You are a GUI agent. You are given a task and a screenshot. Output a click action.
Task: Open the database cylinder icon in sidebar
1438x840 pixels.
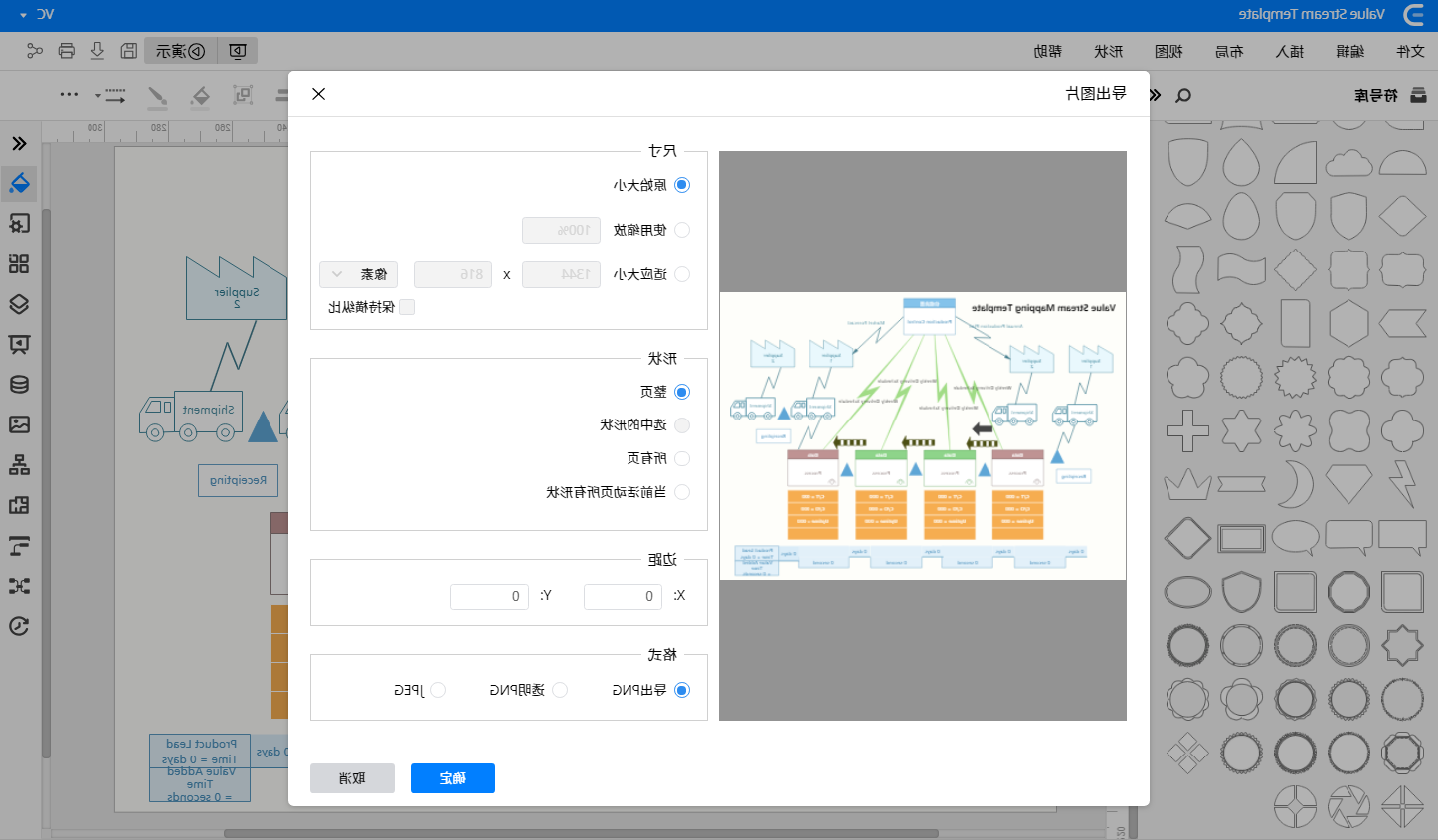pyautogui.click(x=19, y=385)
